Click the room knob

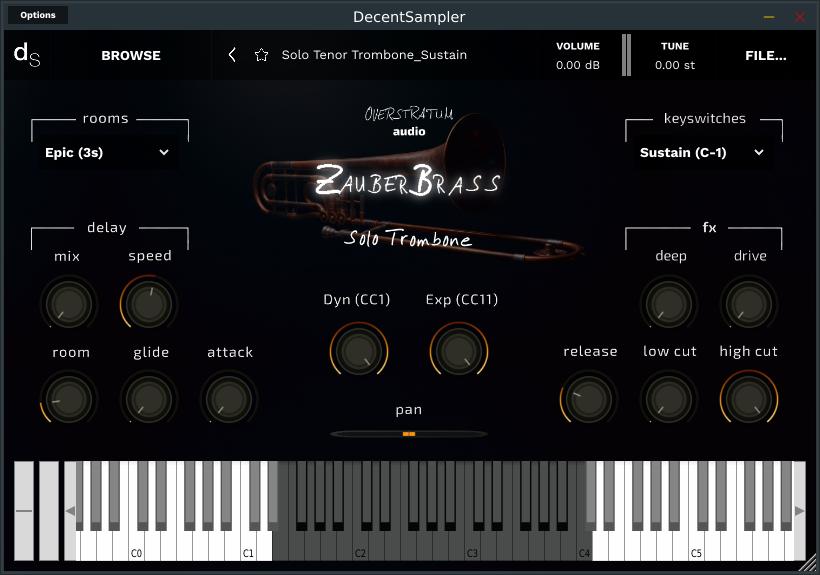[x=69, y=399]
